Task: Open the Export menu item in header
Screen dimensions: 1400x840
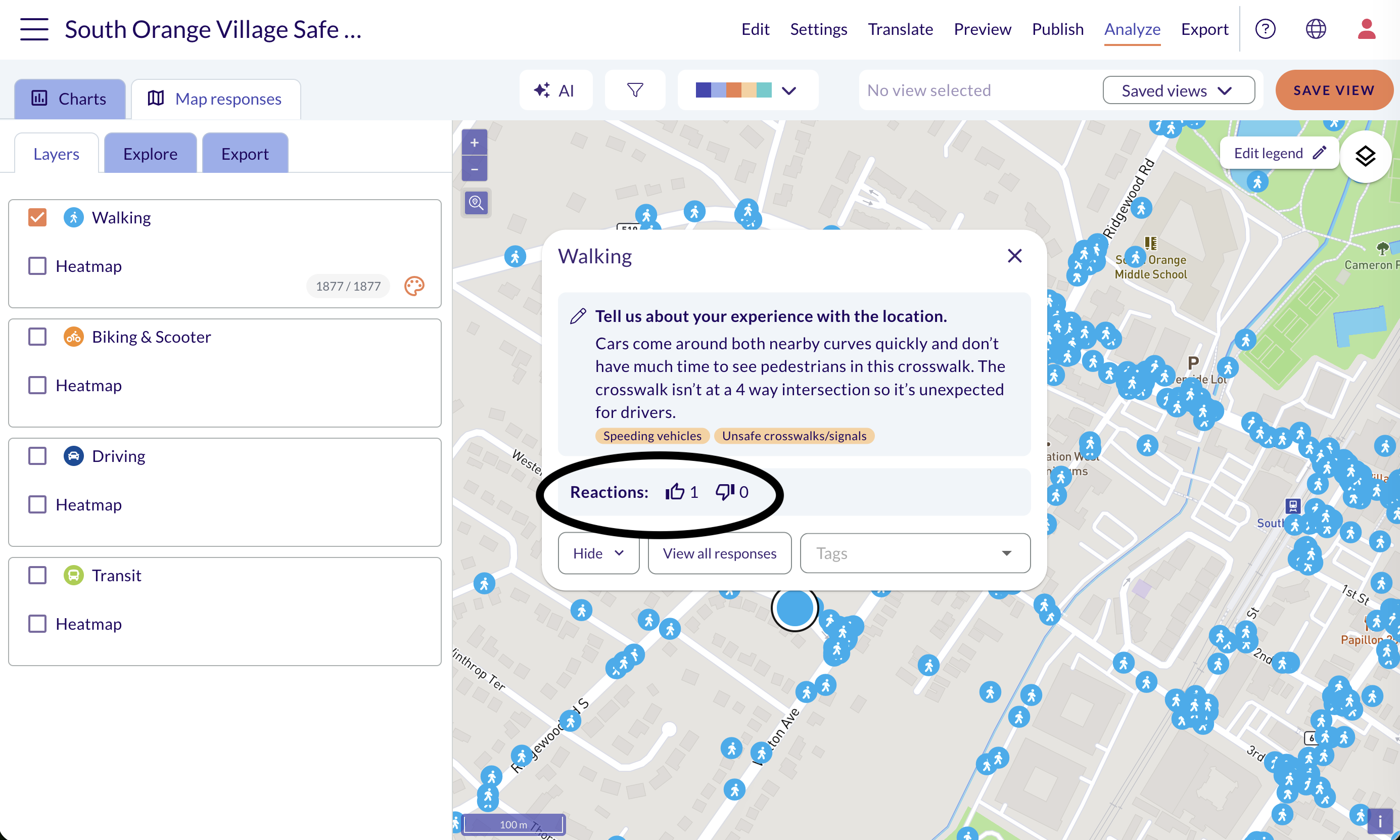Action: 1204,29
